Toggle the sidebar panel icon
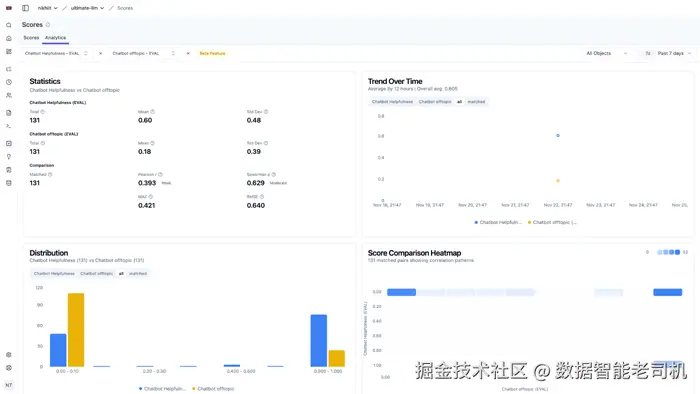 [25, 8]
